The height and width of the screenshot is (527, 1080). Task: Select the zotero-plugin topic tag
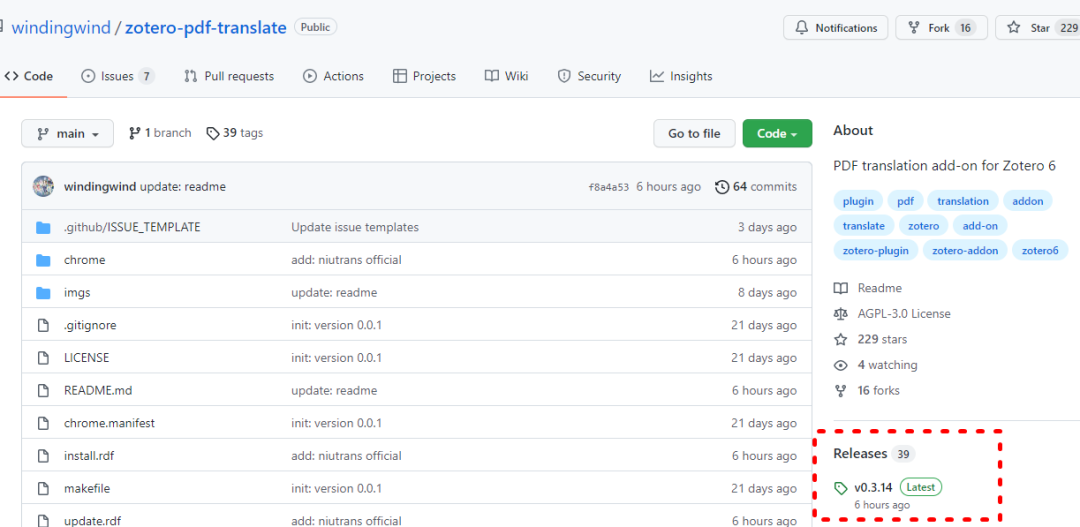click(875, 250)
